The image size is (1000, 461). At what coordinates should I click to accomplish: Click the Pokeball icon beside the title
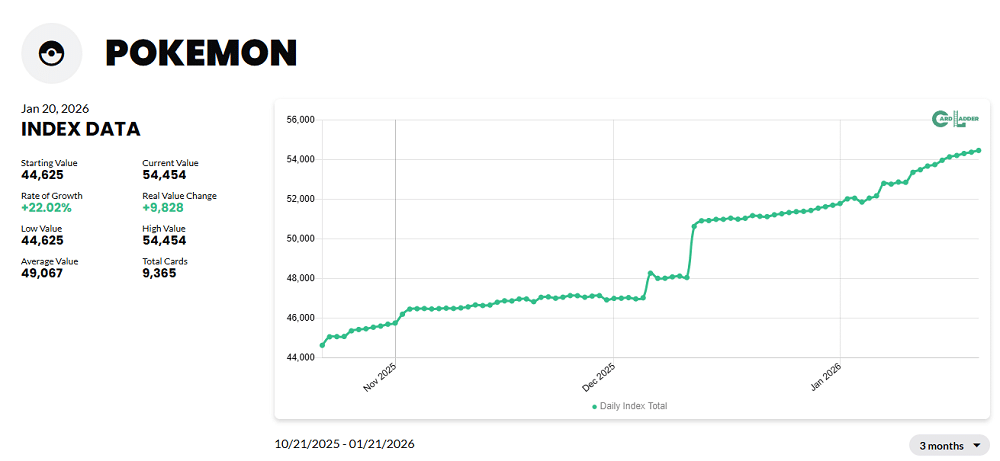coord(51,54)
